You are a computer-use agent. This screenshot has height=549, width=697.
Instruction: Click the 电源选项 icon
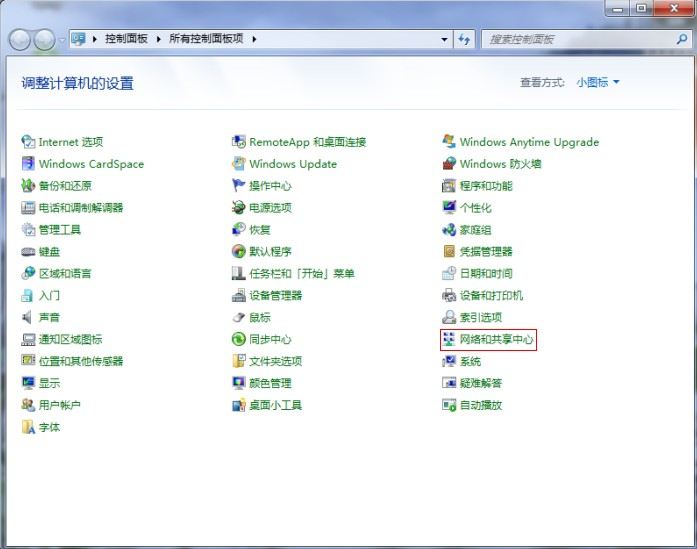click(239, 208)
